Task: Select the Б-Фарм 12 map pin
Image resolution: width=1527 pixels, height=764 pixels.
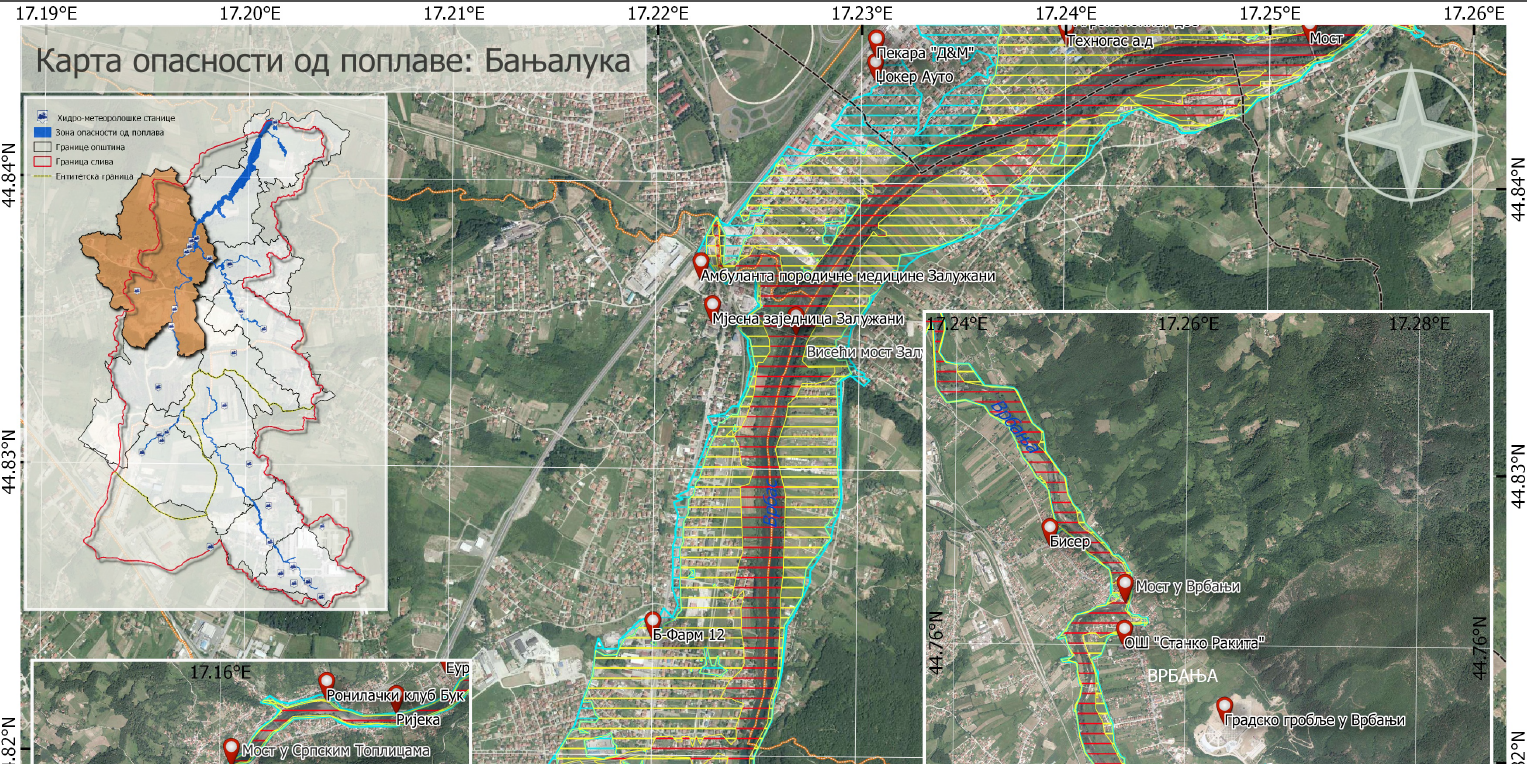Action: pos(653,622)
